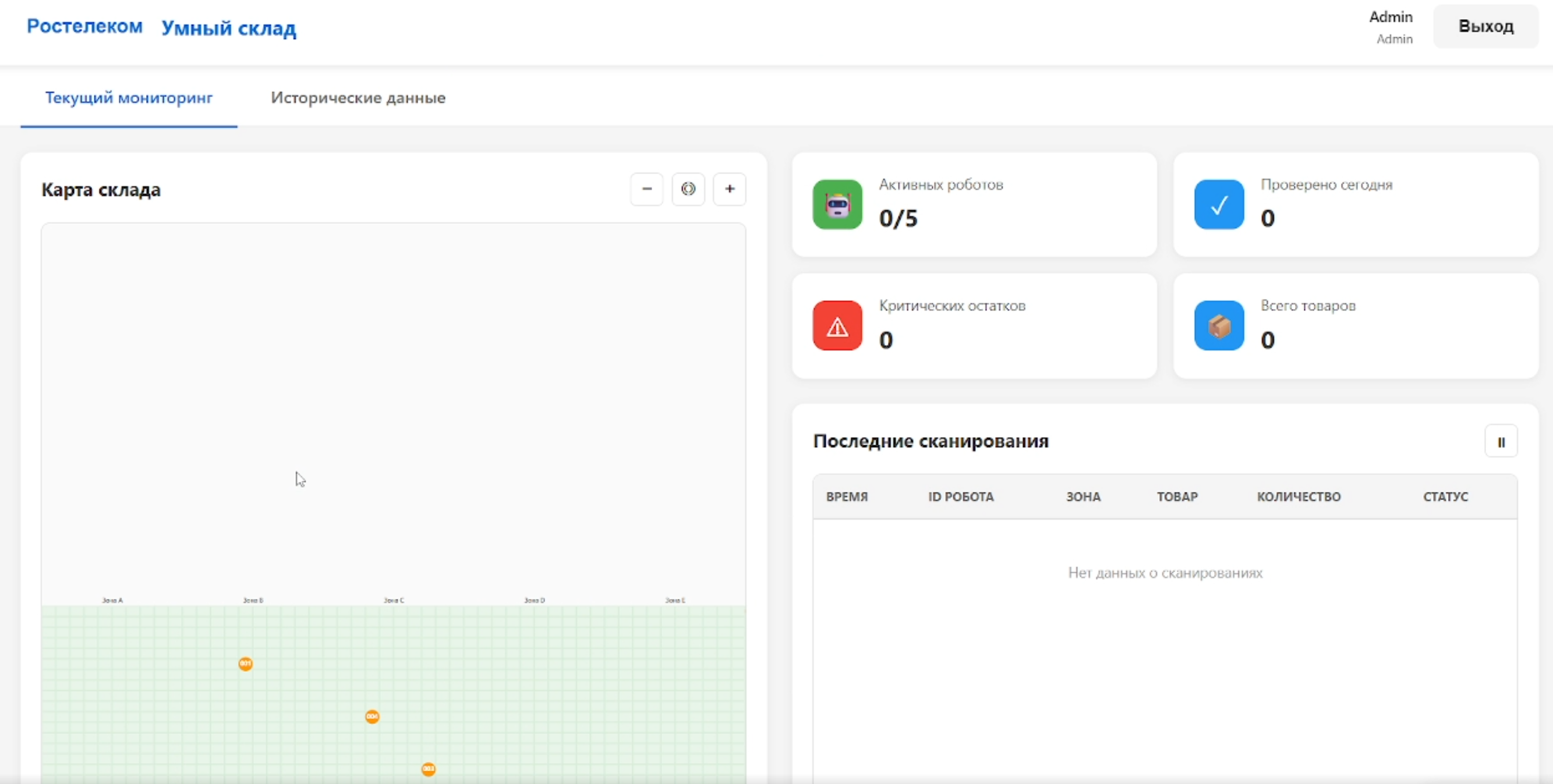Sort scans by ВРЕМЯ column header
The height and width of the screenshot is (784, 1553).
point(847,496)
